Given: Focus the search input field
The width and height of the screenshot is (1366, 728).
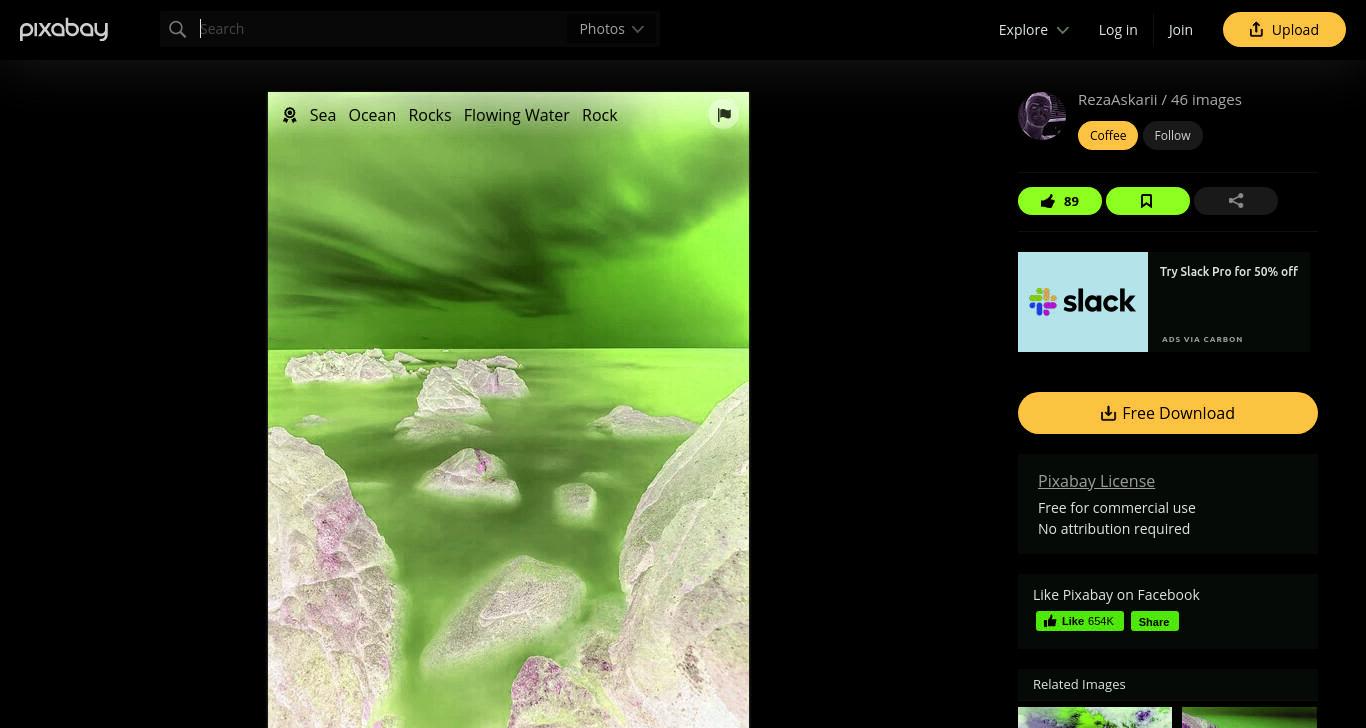Looking at the screenshot, I should click(380, 29).
